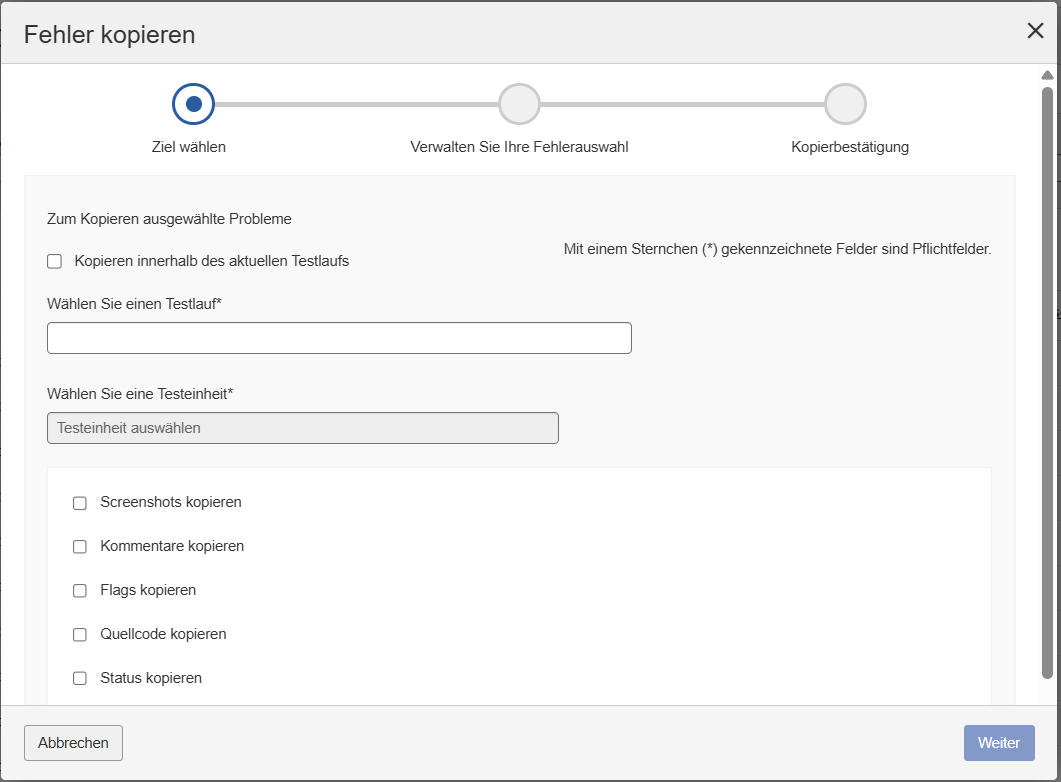This screenshot has width=1061, height=782.
Task: Click the scrollbar up arrow
Action: [x=1048, y=74]
